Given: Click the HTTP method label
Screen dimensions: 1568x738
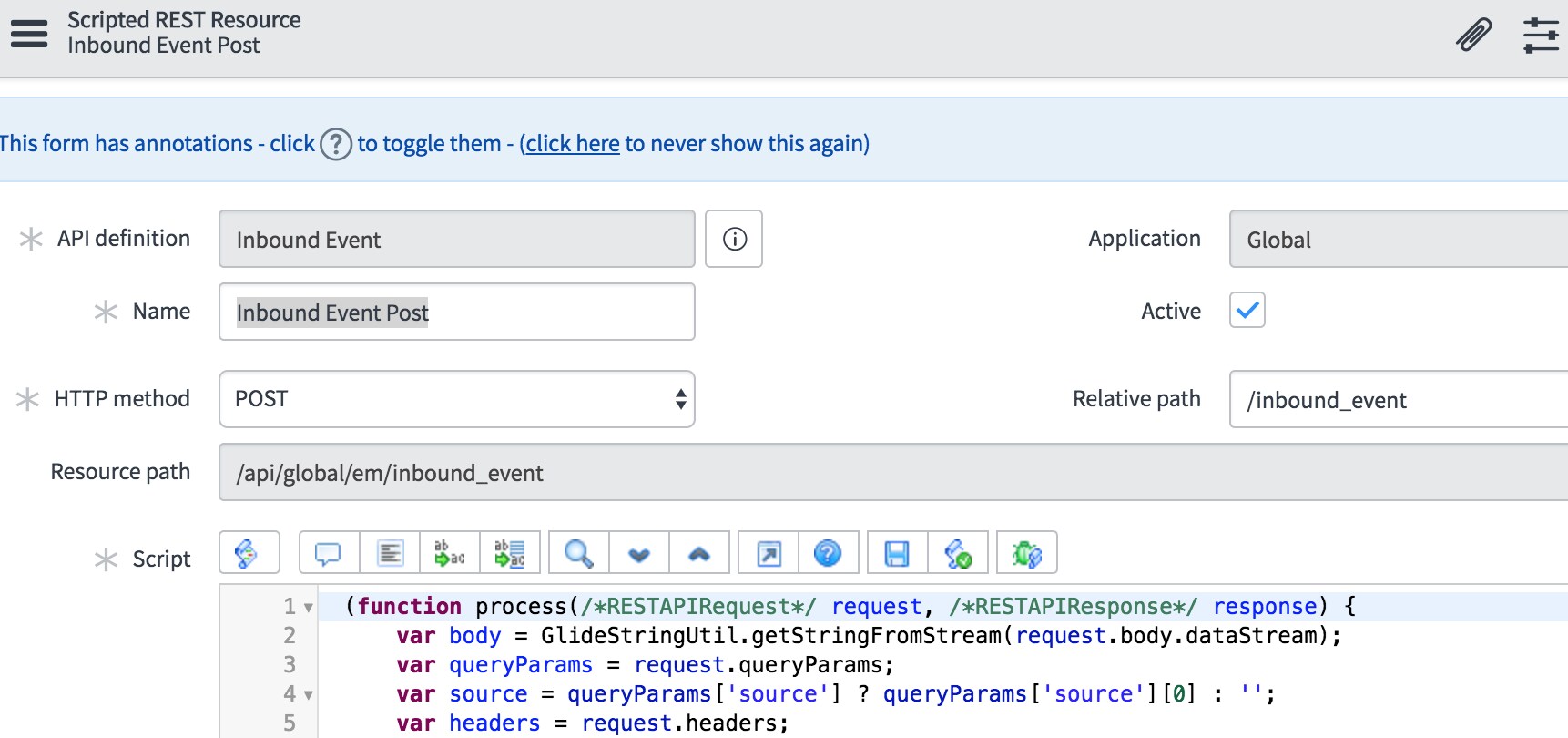Looking at the screenshot, I should coord(122,398).
